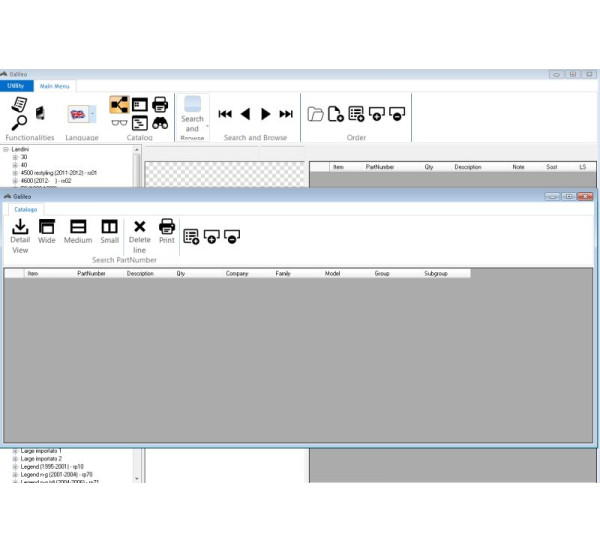Viewport: 600px width, 552px height.
Task: Click the binoculars icon in Catalog group
Action: tap(160, 123)
